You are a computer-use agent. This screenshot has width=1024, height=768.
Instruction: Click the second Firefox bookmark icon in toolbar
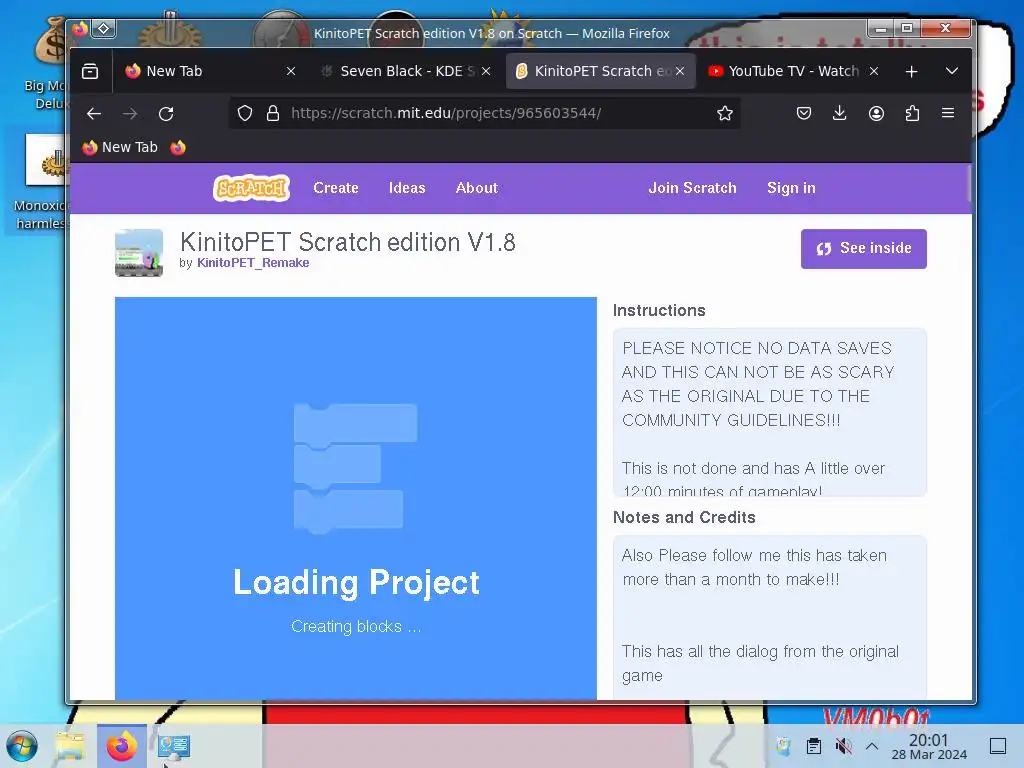click(178, 148)
